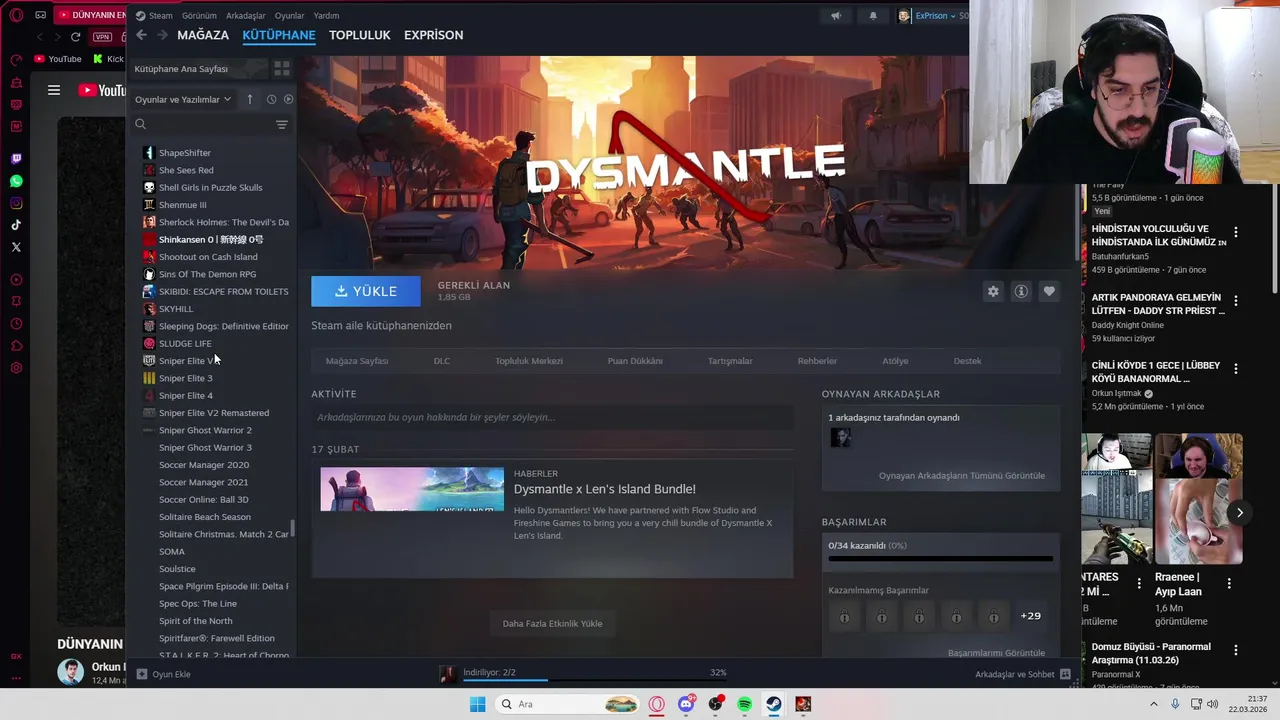Open options for Domuz Büyüsü video
The width and height of the screenshot is (1280, 720).
point(1236,650)
